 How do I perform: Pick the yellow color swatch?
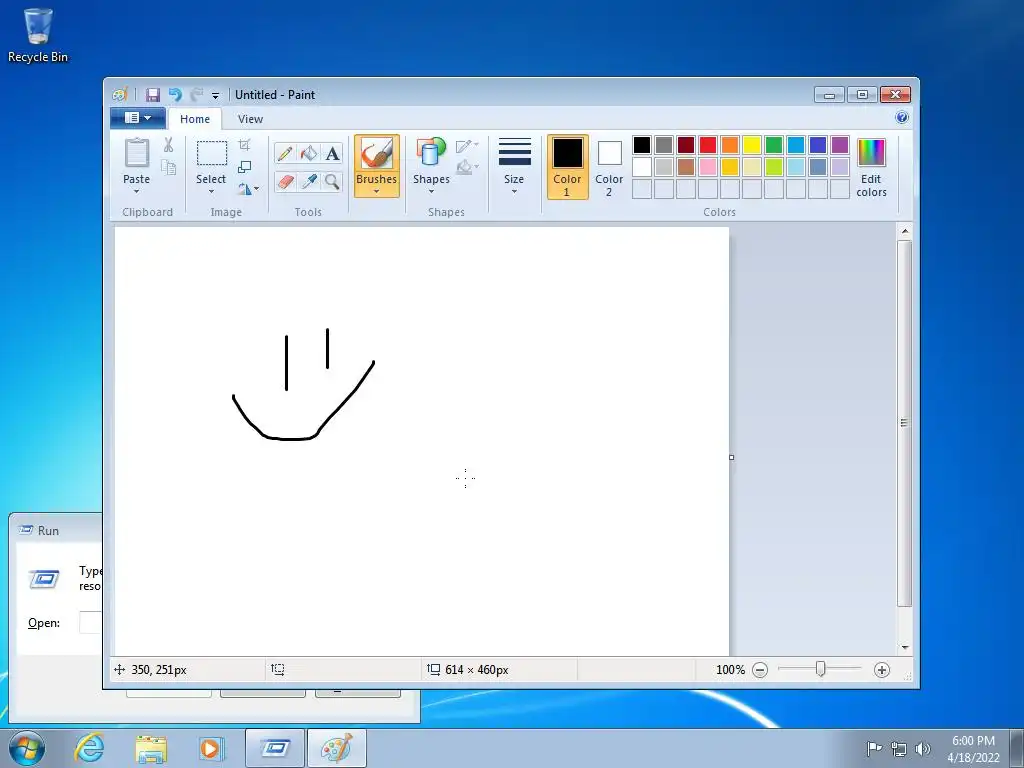point(752,144)
